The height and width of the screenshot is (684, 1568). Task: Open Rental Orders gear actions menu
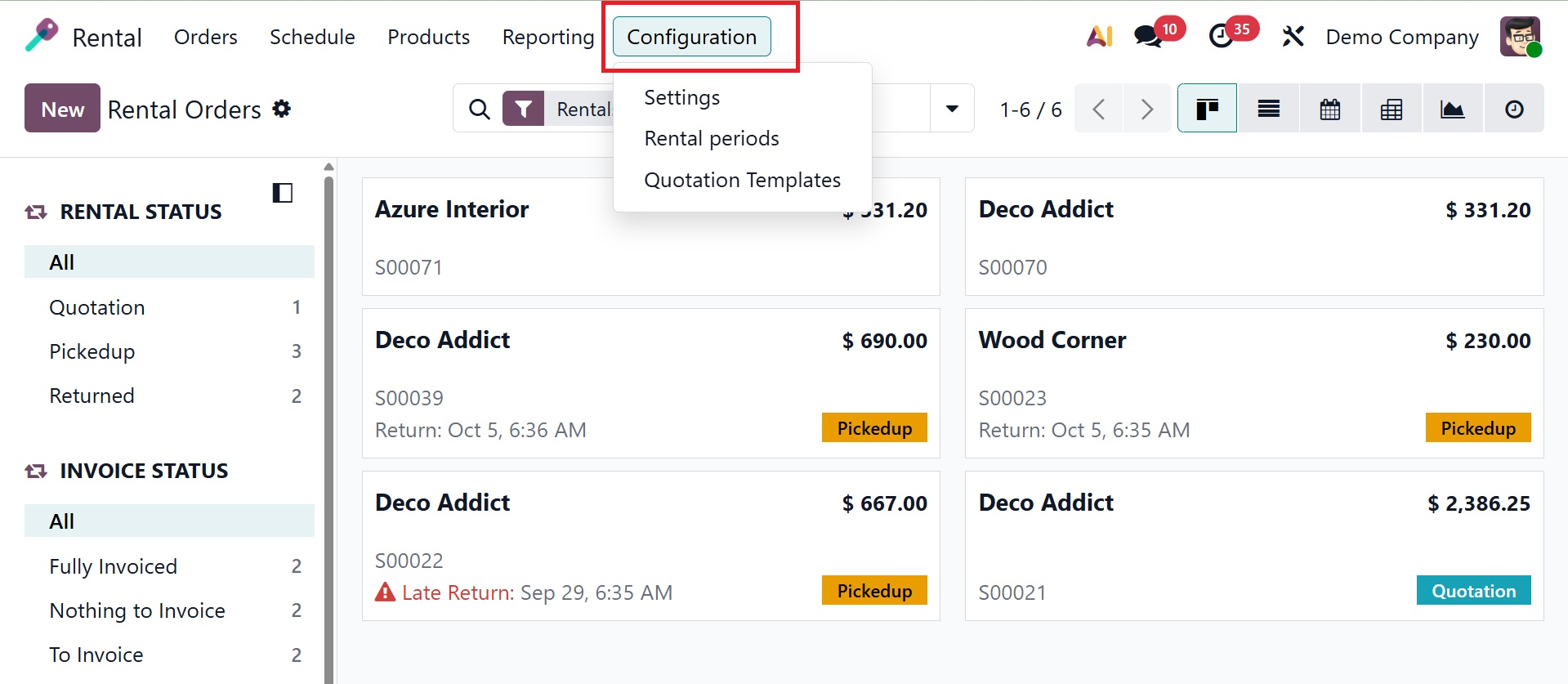[282, 109]
